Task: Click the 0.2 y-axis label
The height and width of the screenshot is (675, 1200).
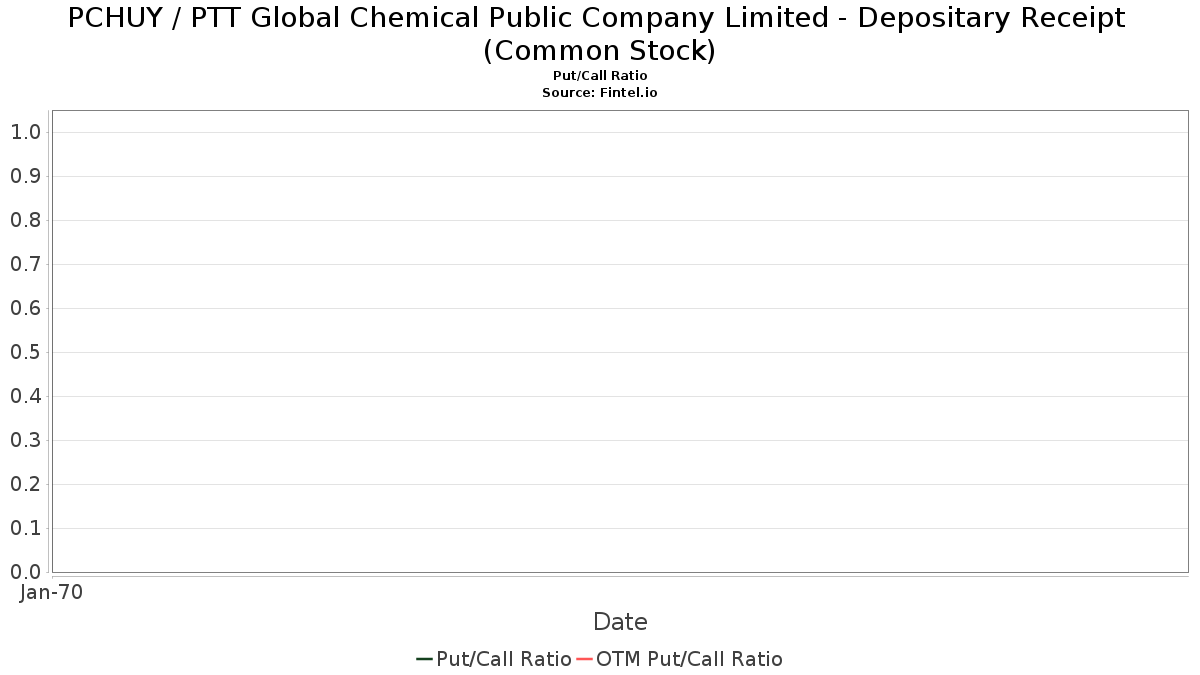Action: [x=25, y=484]
